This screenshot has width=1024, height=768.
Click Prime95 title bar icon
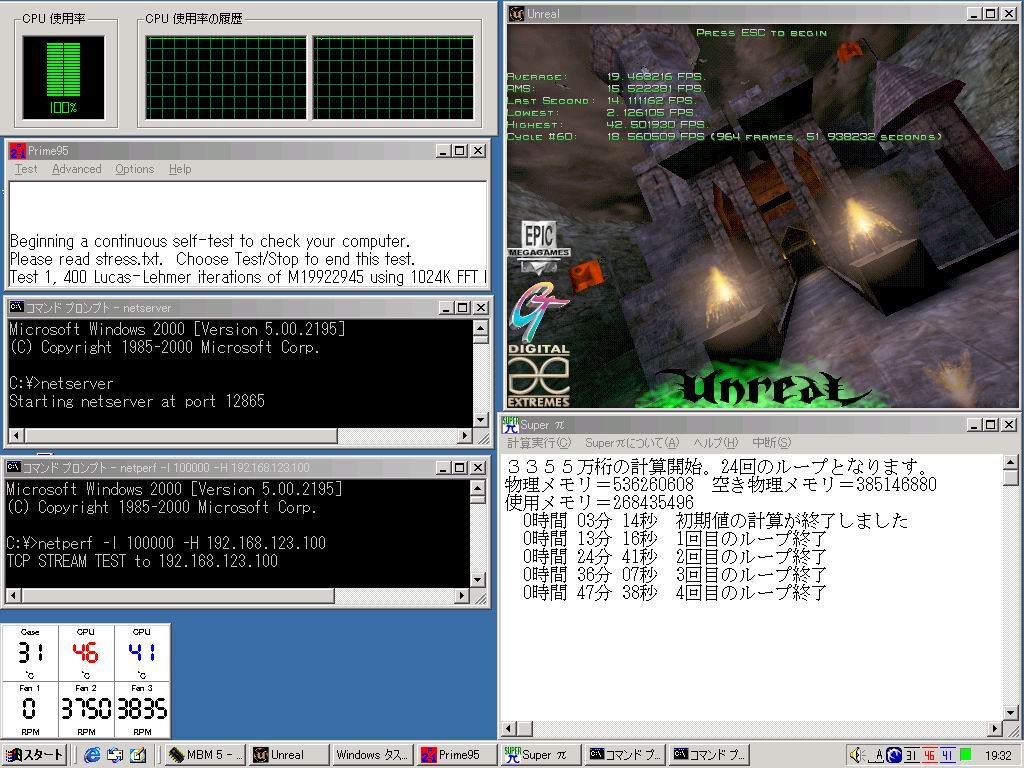tap(18, 151)
